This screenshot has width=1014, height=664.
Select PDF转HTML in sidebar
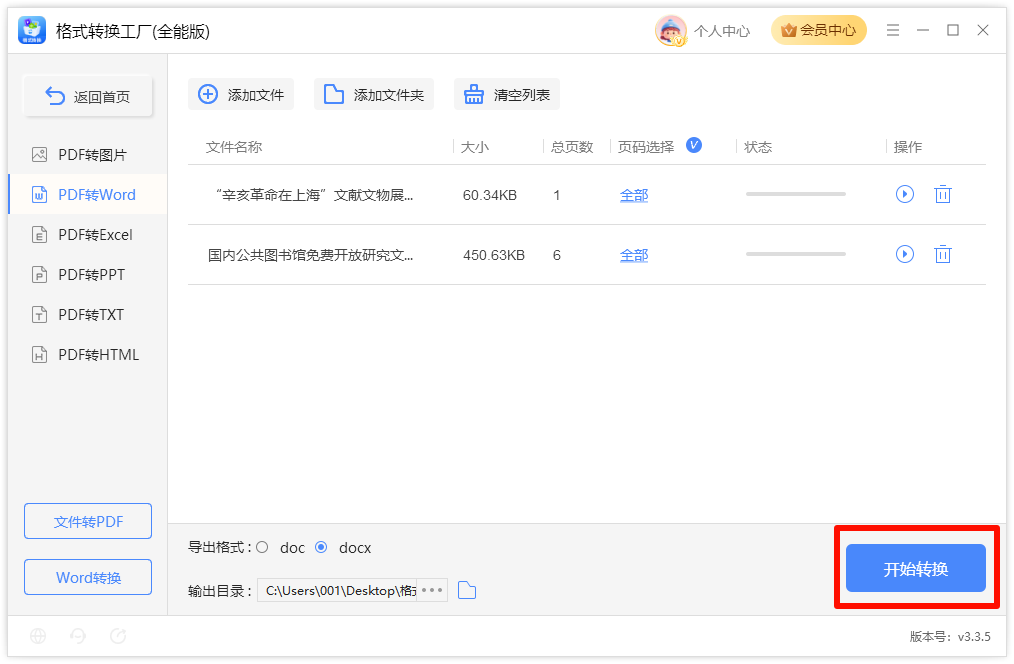pos(88,355)
